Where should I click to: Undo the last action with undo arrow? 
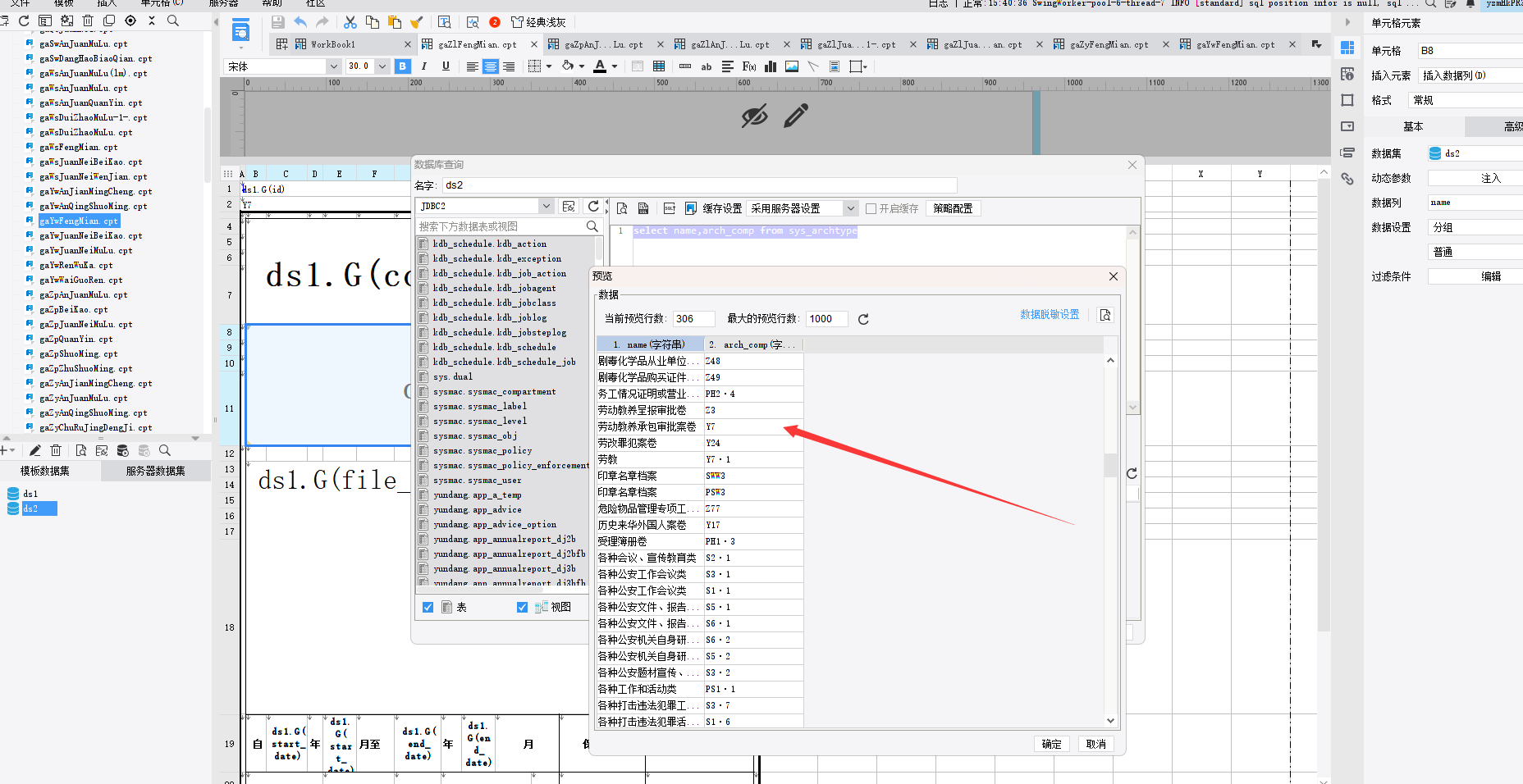(x=300, y=22)
